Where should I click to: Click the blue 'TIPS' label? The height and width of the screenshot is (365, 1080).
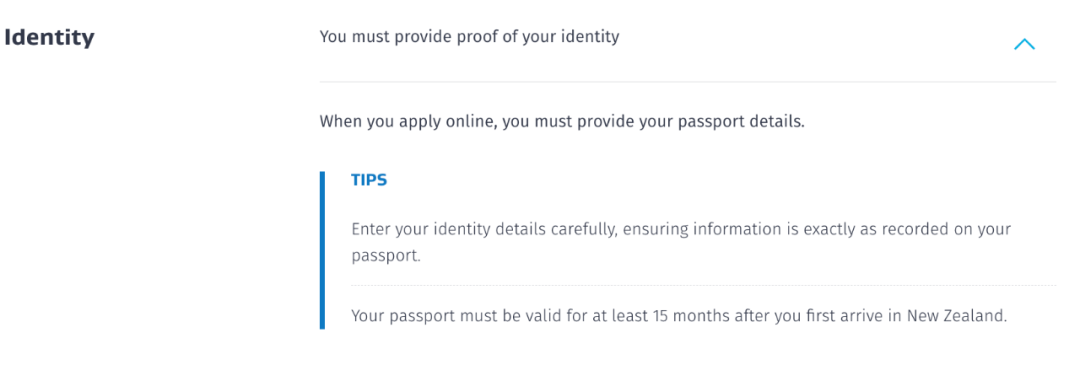click(x=369, y=180)
